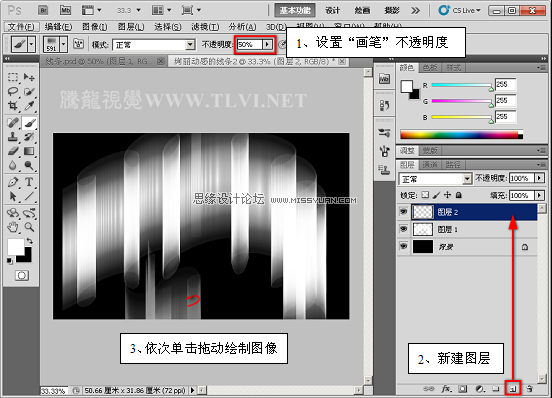The image size is (552, 398).
Task: Select the Blur tool
Action: 13,165
